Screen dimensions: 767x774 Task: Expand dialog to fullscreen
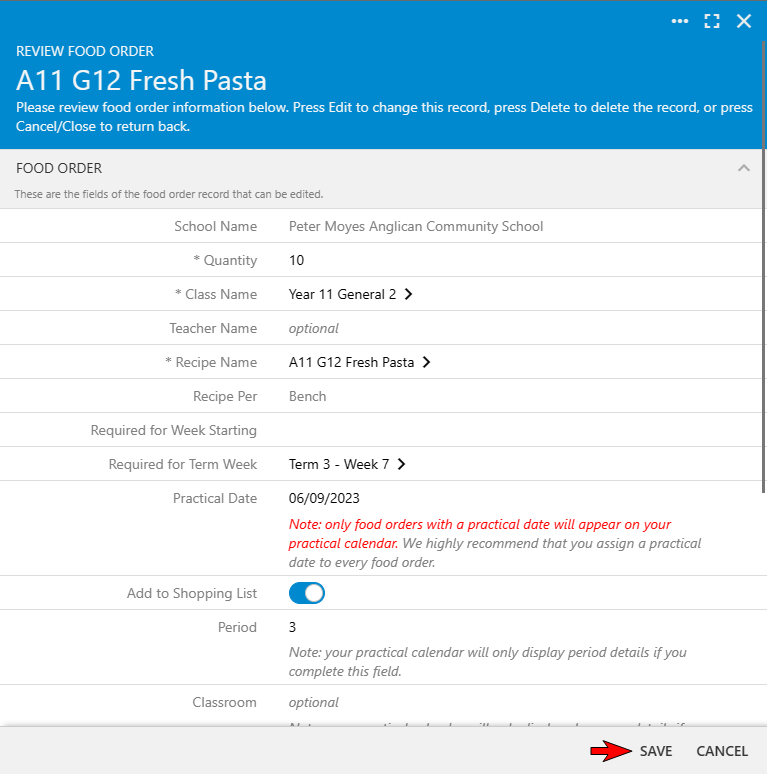712,21
